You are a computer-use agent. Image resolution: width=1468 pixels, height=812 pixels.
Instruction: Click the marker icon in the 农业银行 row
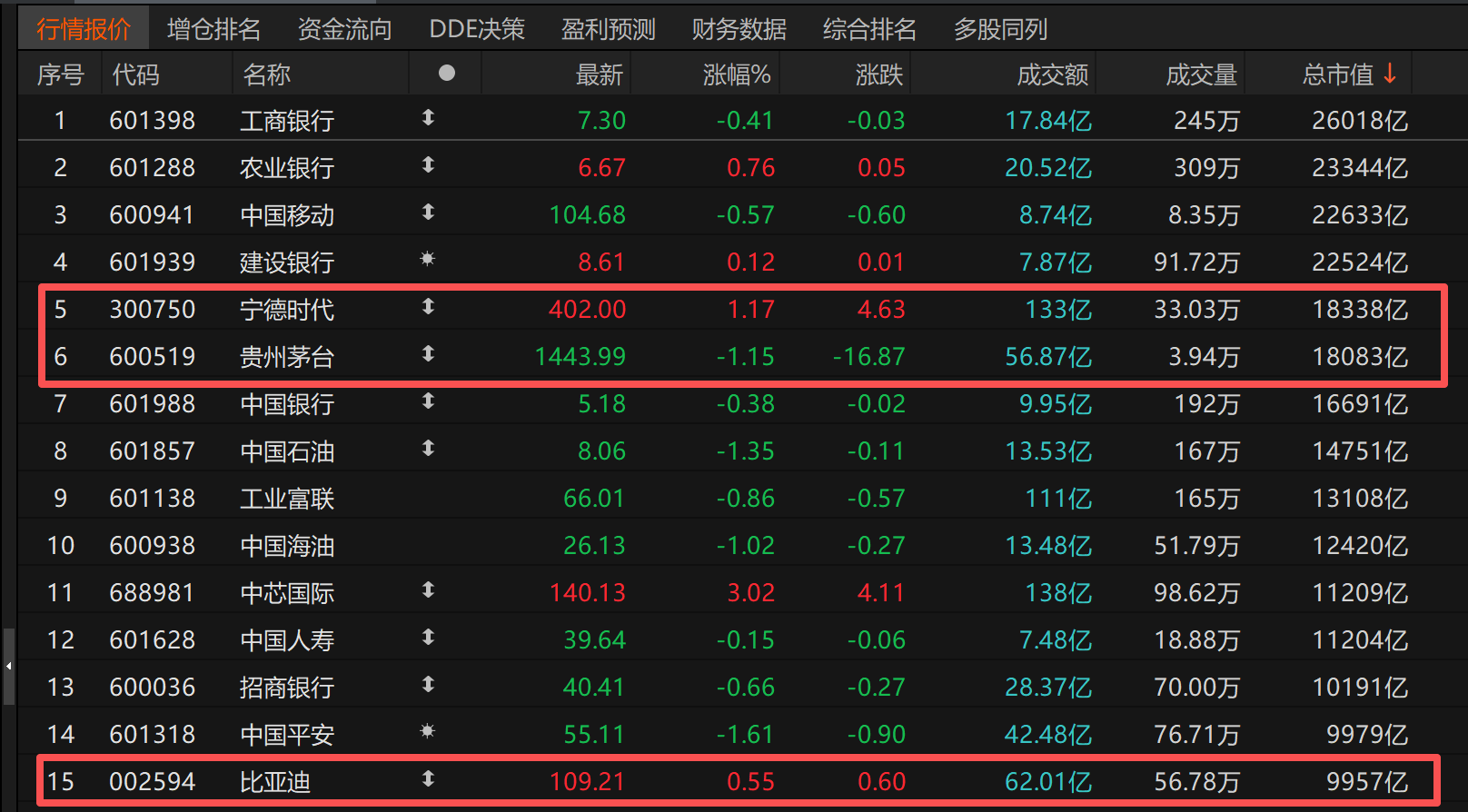point(428,165)
